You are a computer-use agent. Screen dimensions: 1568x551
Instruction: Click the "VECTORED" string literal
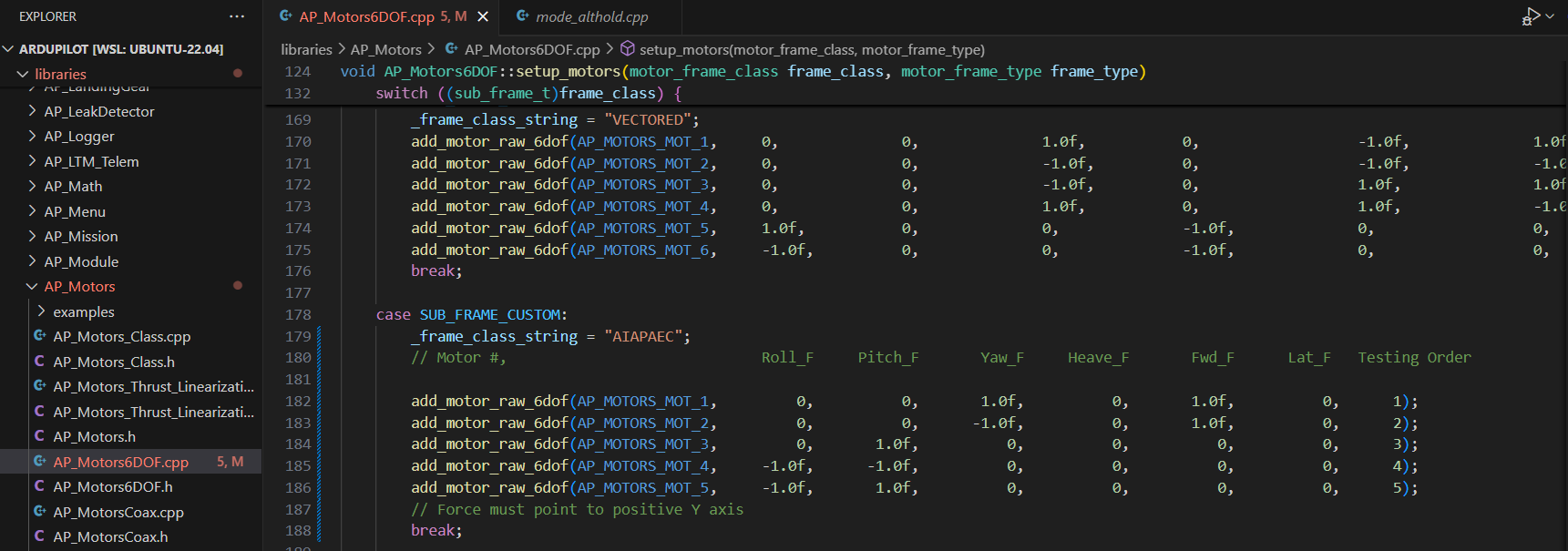tap(648, 119)
